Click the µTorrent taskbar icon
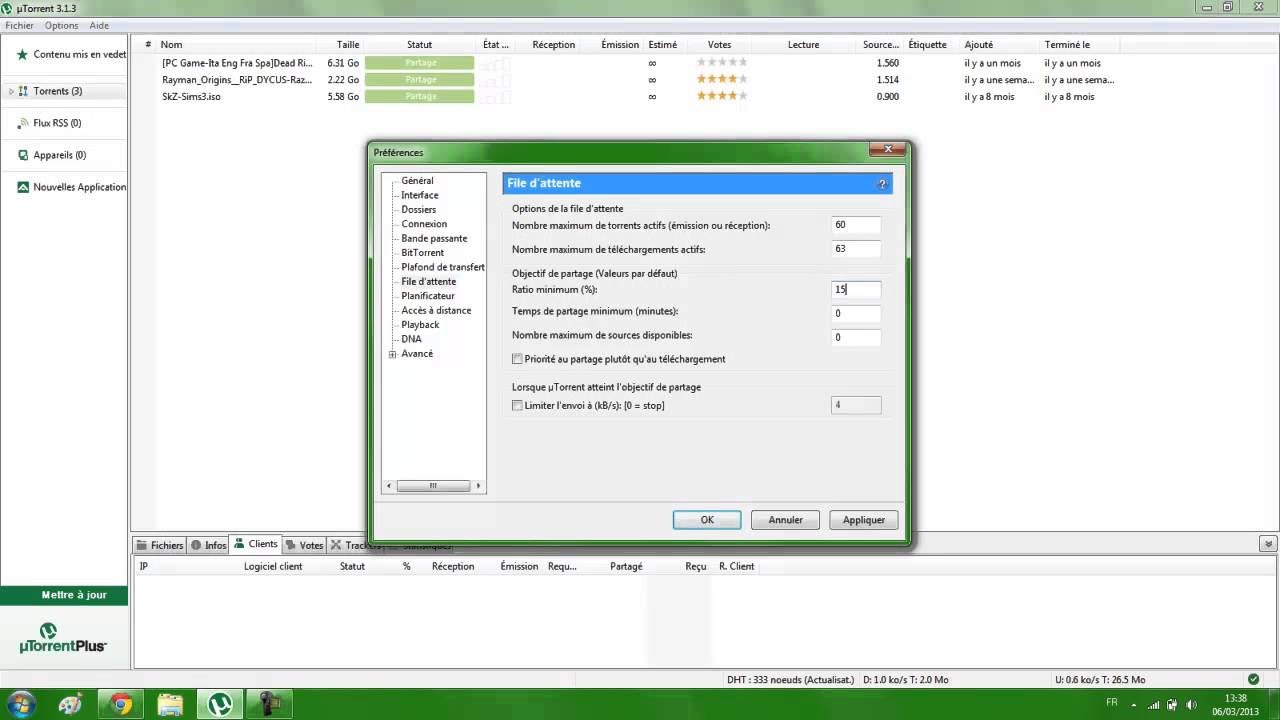 point(220,704)
